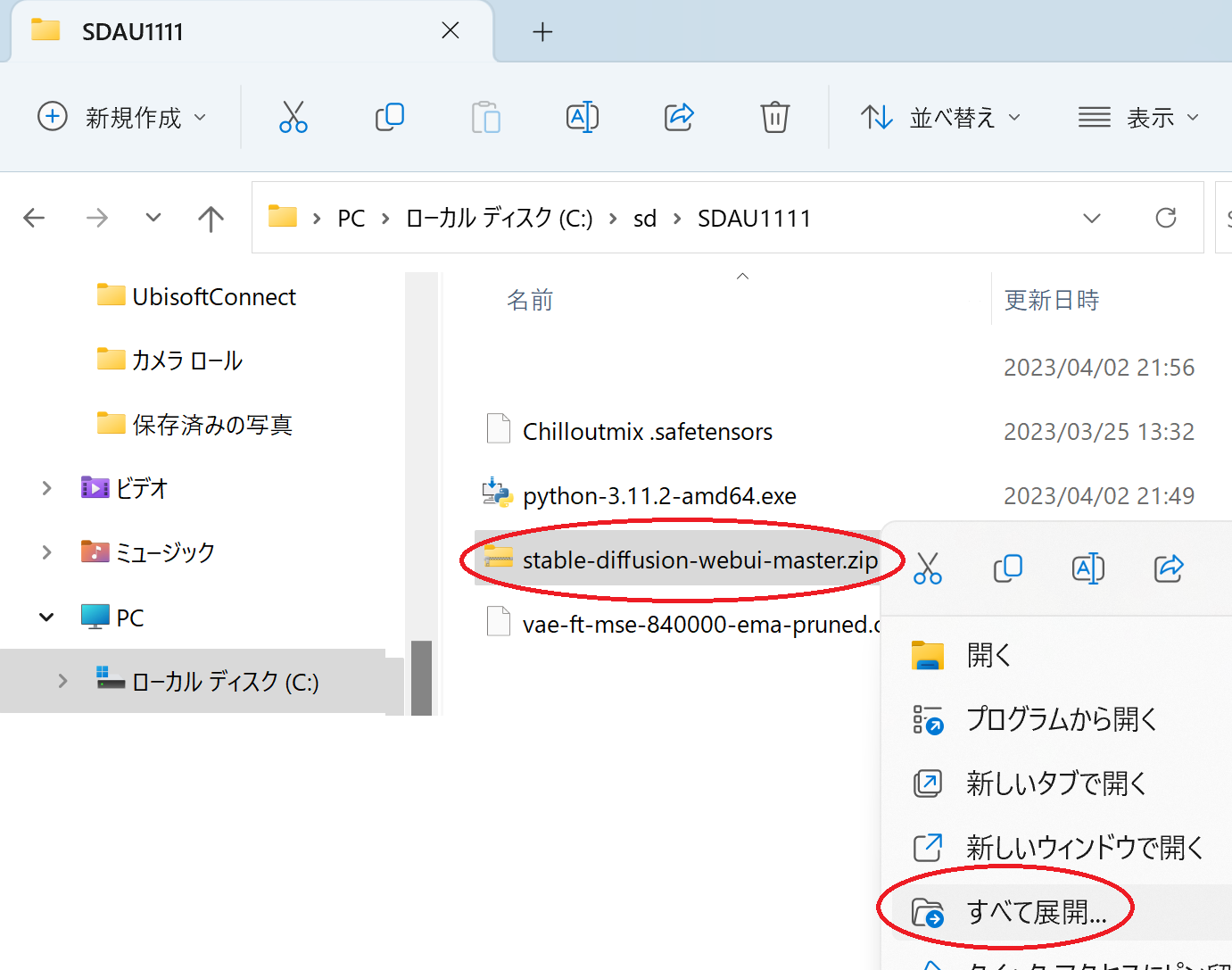Viewport: 1232px width, 970px height.
Task: Open the 並べ替え sort dropdown
Action: [x=941, y=117]
